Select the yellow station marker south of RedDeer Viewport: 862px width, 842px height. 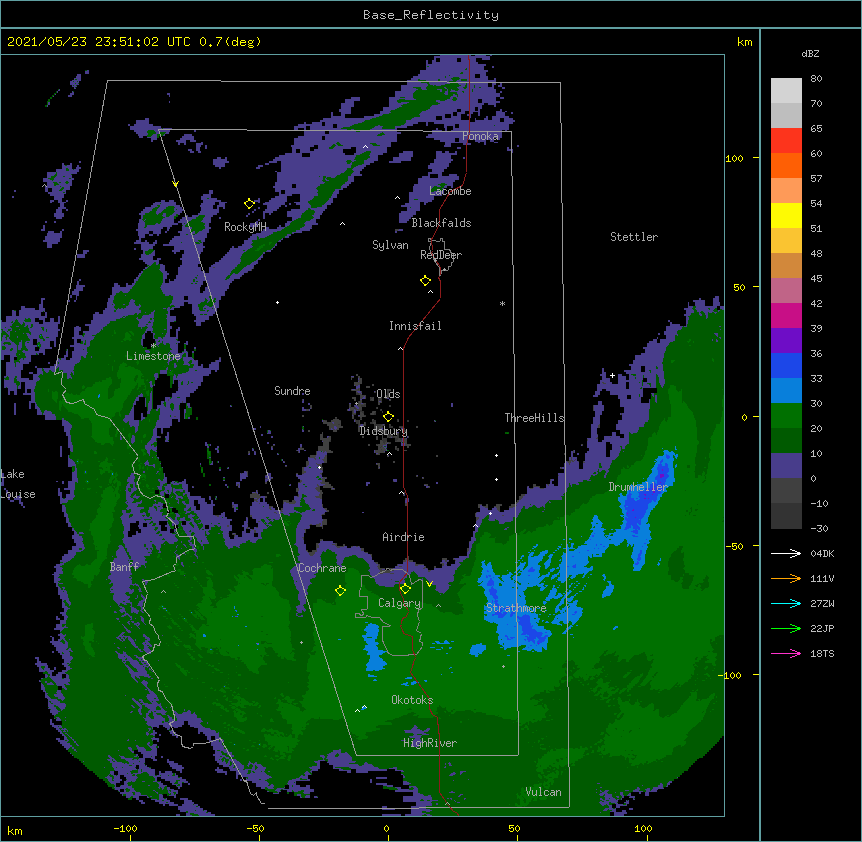[x=425, y=281]
